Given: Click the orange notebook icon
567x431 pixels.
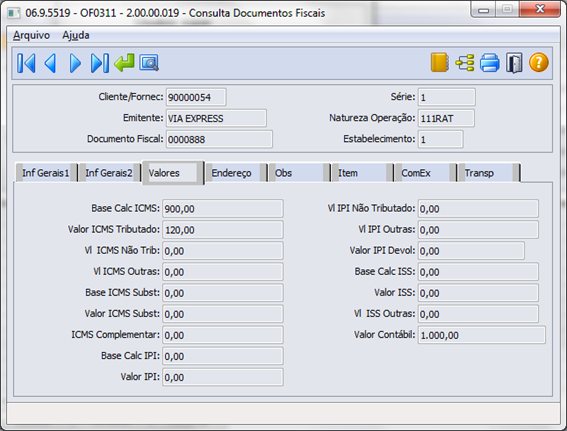Looking at the screenshot, I should pos(440,63).
